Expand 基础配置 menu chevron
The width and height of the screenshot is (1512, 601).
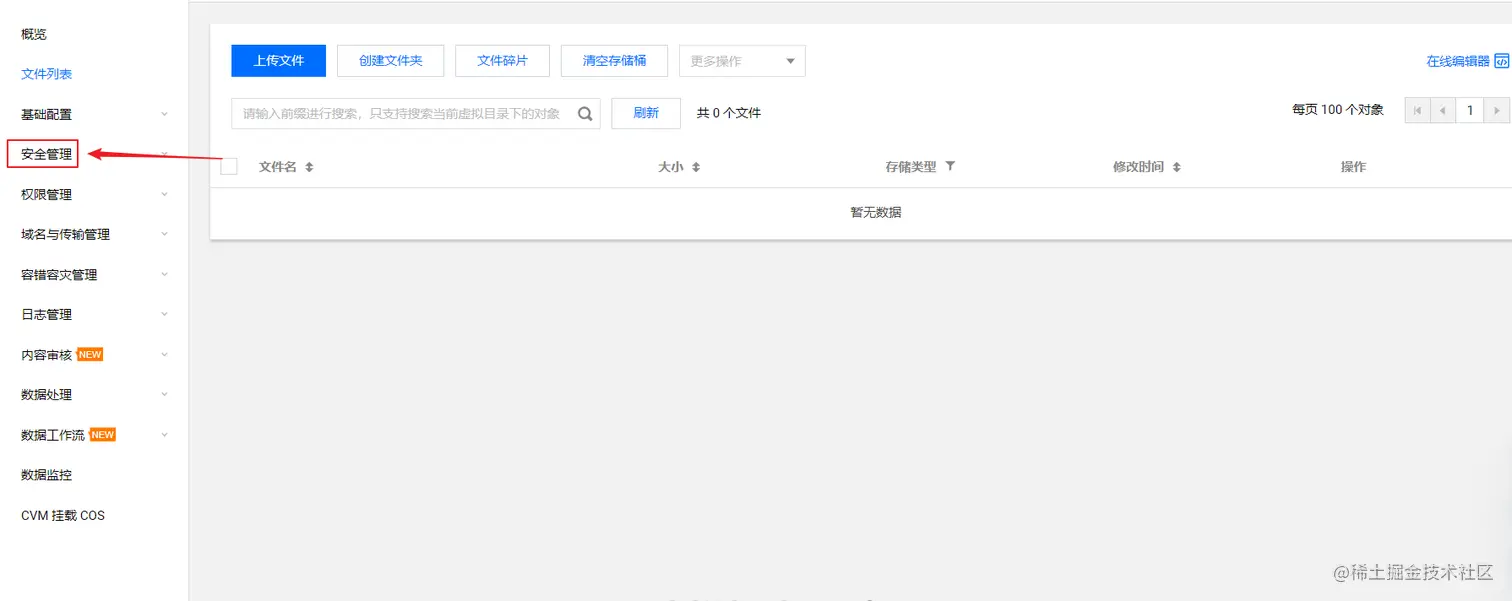point(165,114)
